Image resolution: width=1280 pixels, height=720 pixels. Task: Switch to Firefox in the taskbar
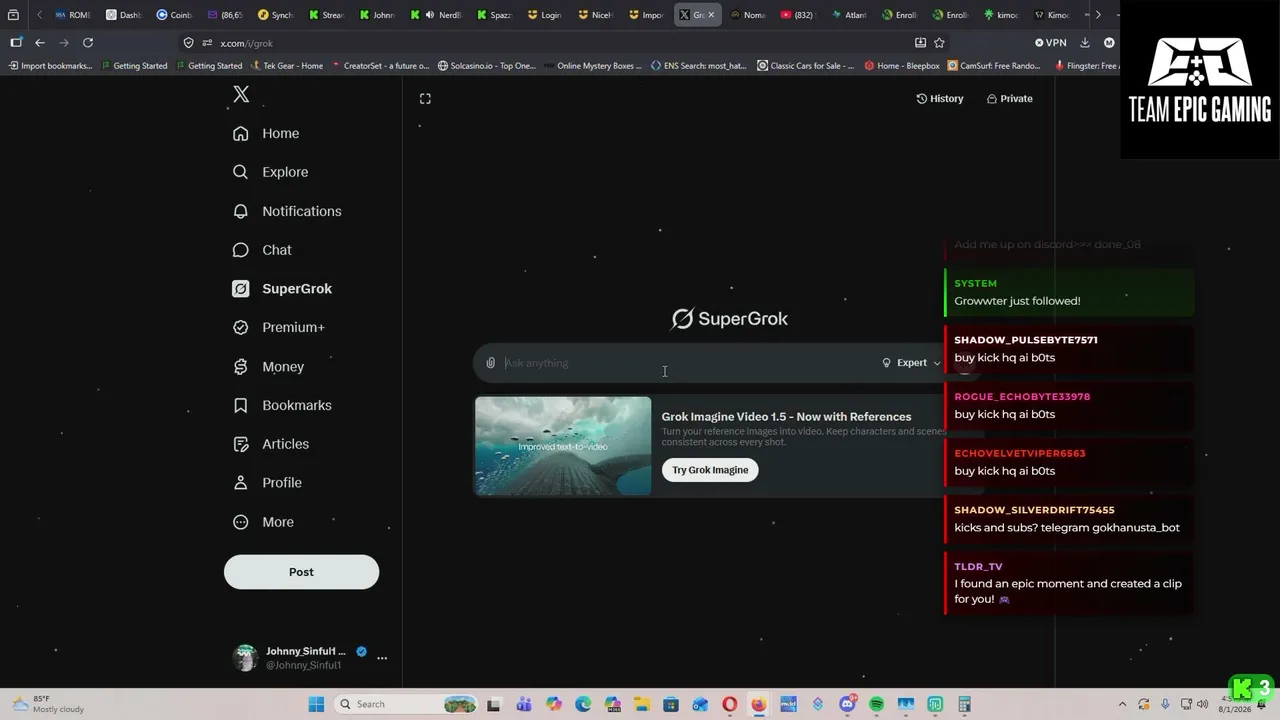tap(759, 704)
